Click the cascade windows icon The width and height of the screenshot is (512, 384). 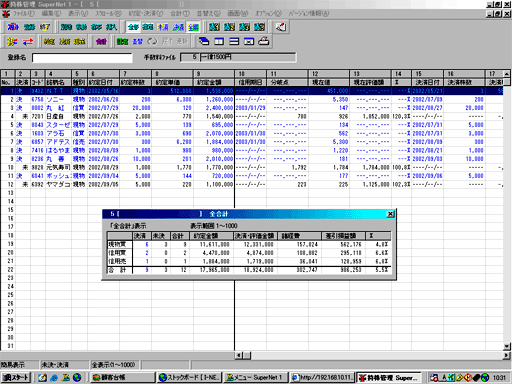204,41
